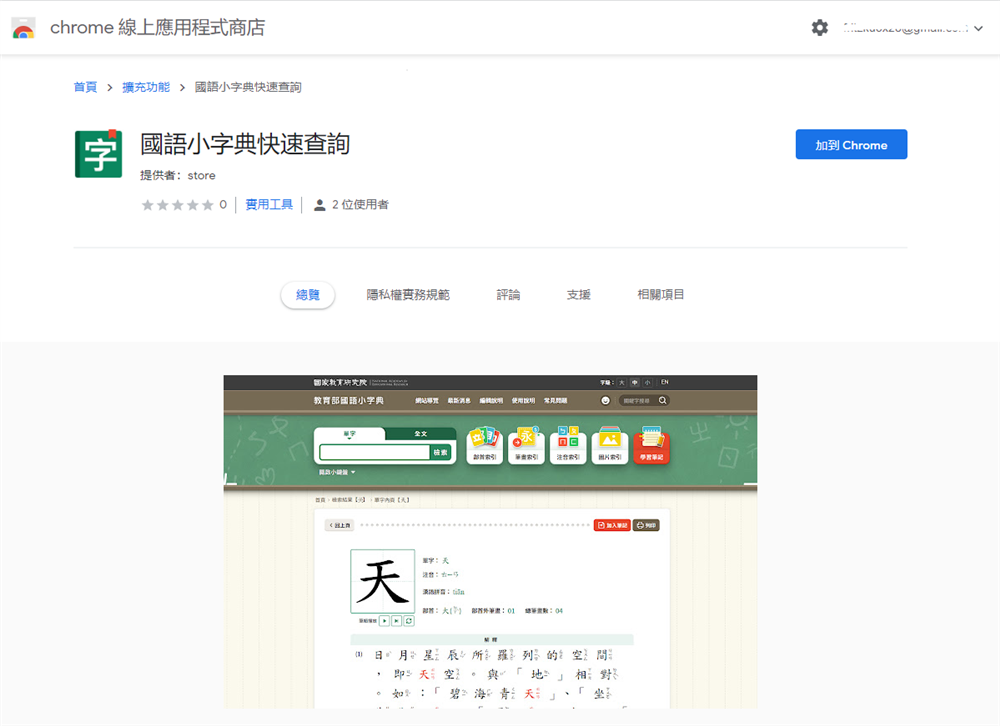Open the account menu chevron beside the email

978,28
